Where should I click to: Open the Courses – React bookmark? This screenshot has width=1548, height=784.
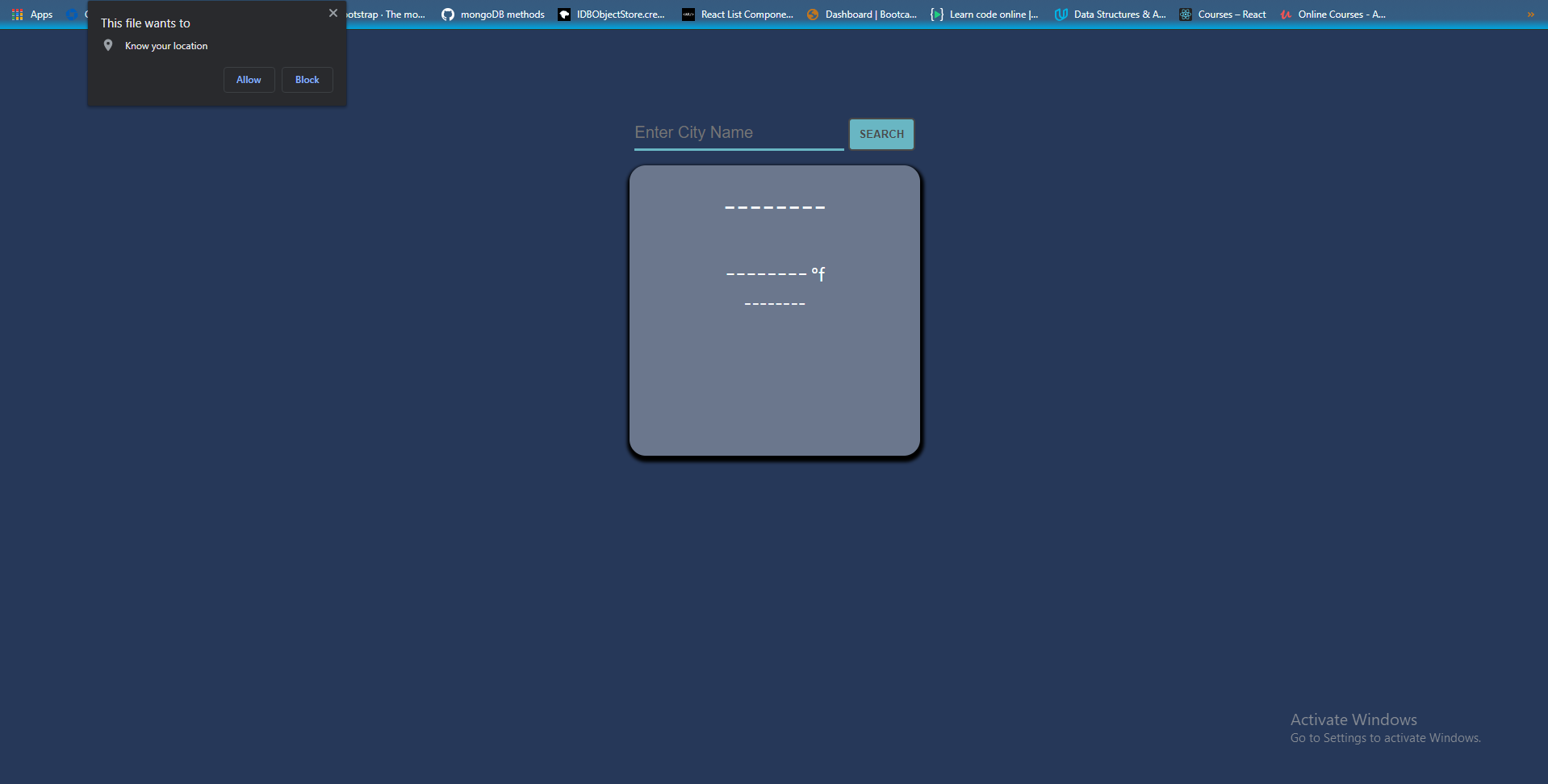point(1223,15)
